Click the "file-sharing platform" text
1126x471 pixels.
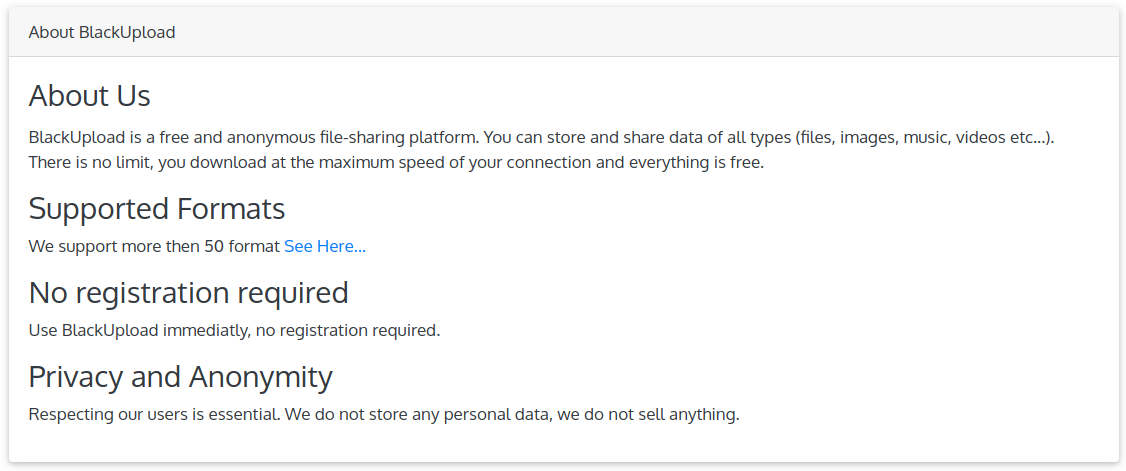(x=387, y=137)
